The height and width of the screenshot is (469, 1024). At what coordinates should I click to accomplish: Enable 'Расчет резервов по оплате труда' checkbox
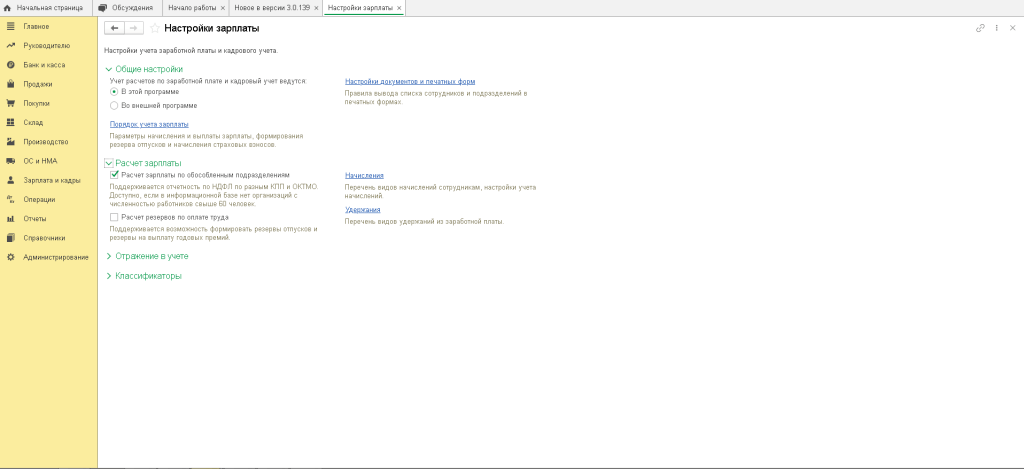coord(114,217)
